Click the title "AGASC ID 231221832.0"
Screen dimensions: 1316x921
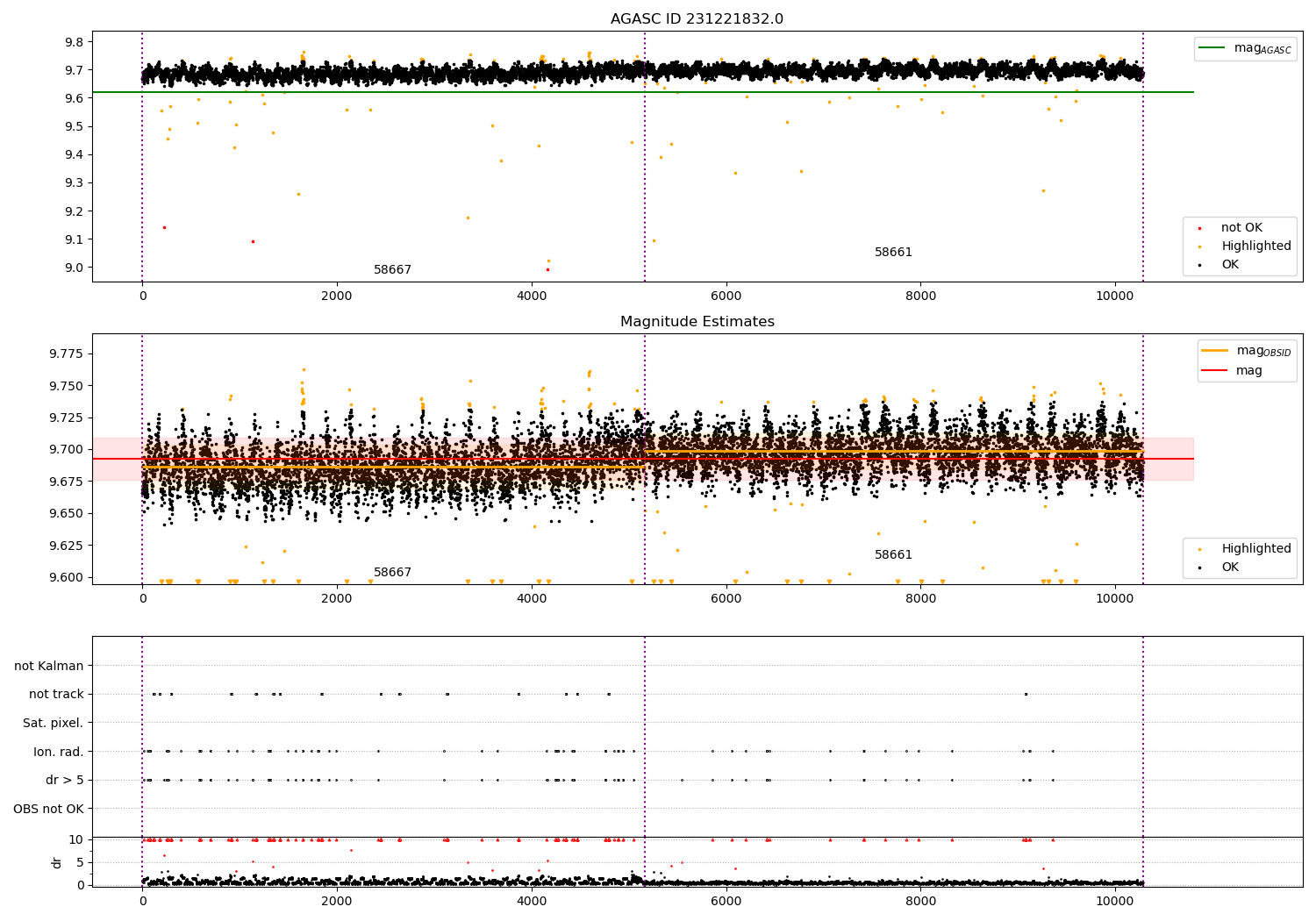pyautogui.click(x=697, y=19)
